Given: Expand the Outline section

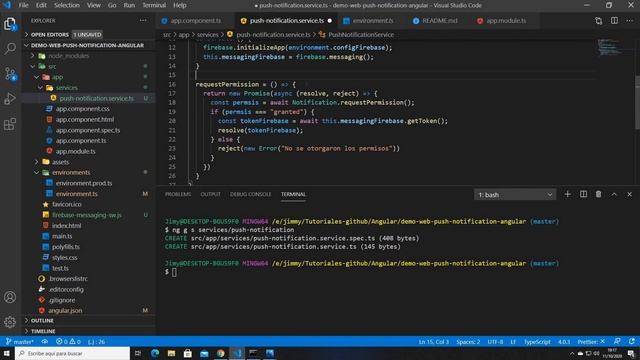Looking at the screenshot, I should pyautogui.click(x=42, y=321).
